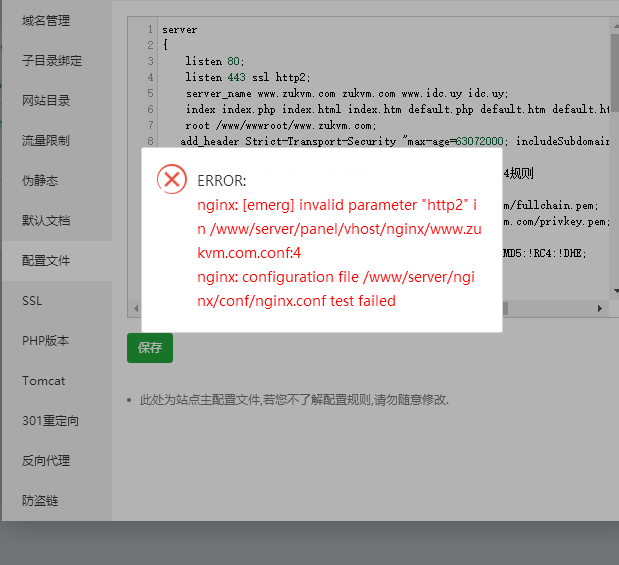Open the SSL tab
The width and height of the screenshot is (619, 565).
click(32, 300)
